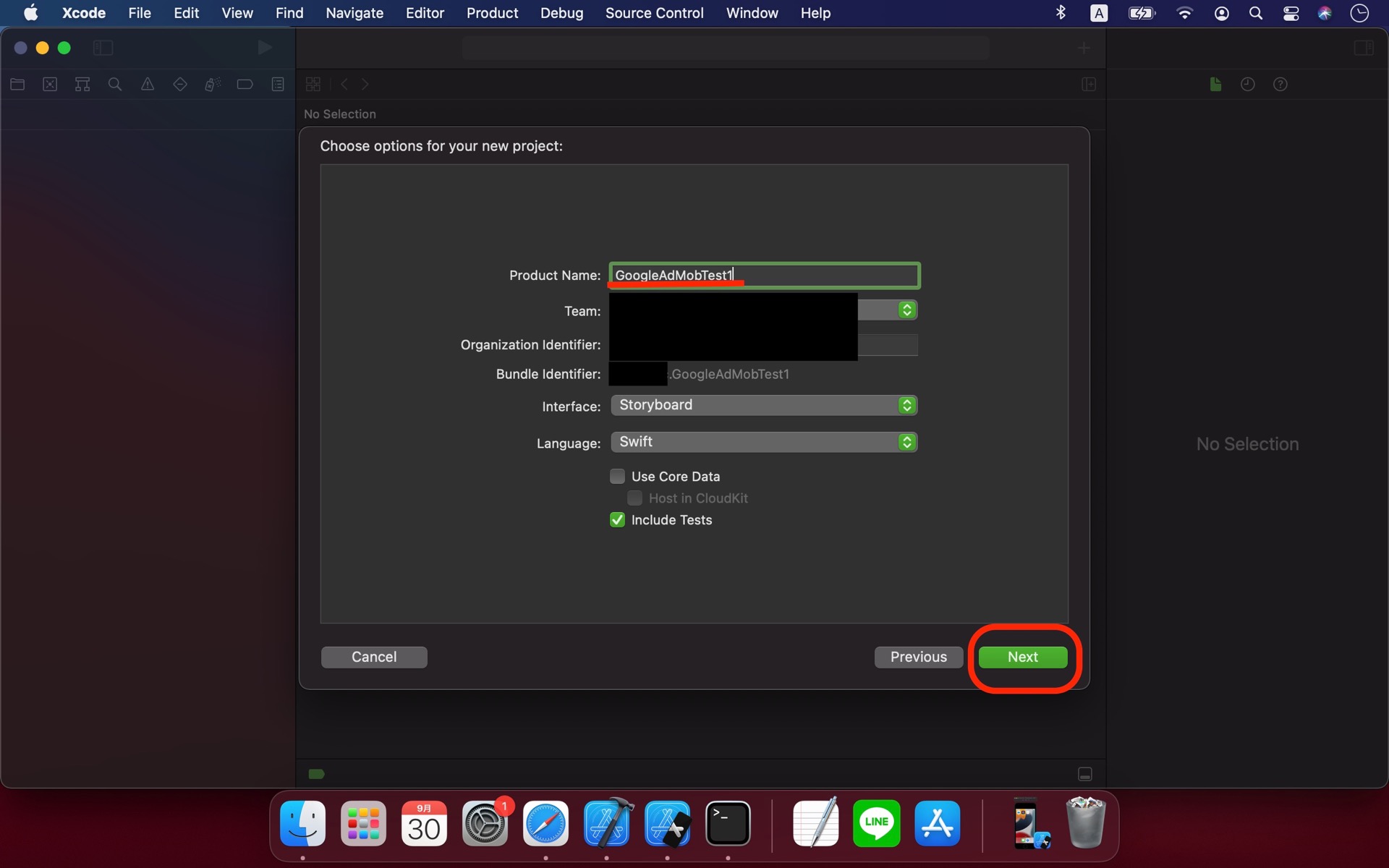Open the Breakpoint navigator icon
Screen dimensions: 1389x868
pos(245,85)
